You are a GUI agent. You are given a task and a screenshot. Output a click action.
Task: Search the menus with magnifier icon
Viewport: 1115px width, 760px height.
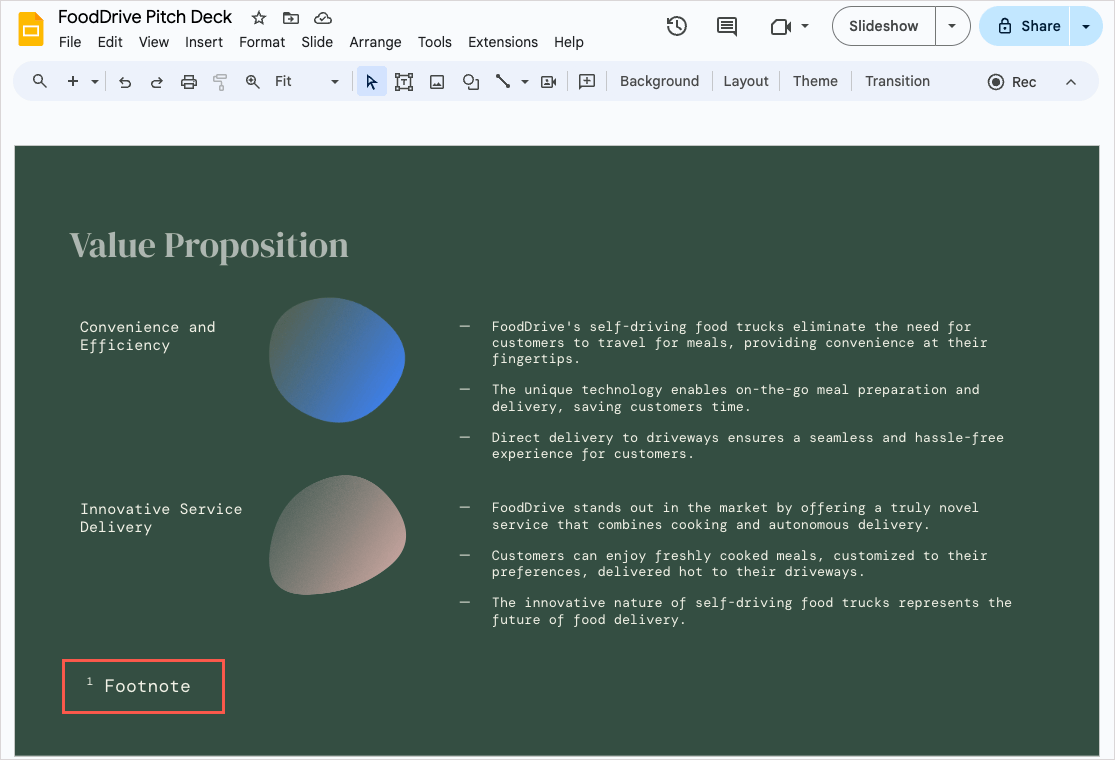click(40, 81)
